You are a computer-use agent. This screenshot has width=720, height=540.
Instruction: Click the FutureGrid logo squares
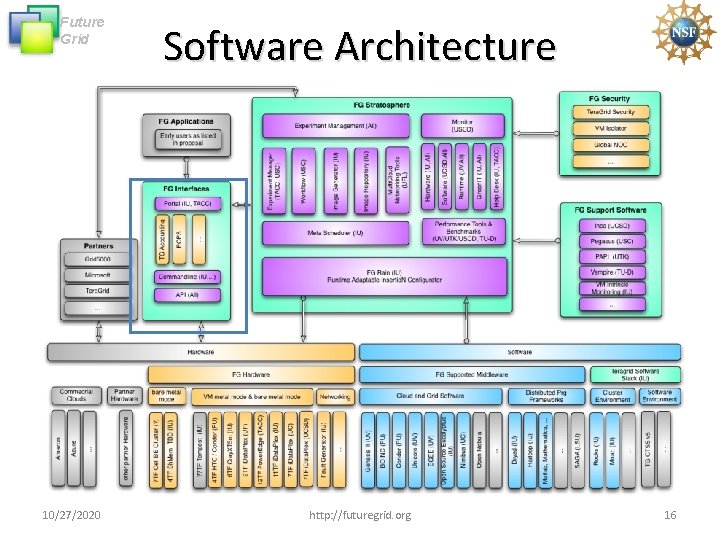34,29
